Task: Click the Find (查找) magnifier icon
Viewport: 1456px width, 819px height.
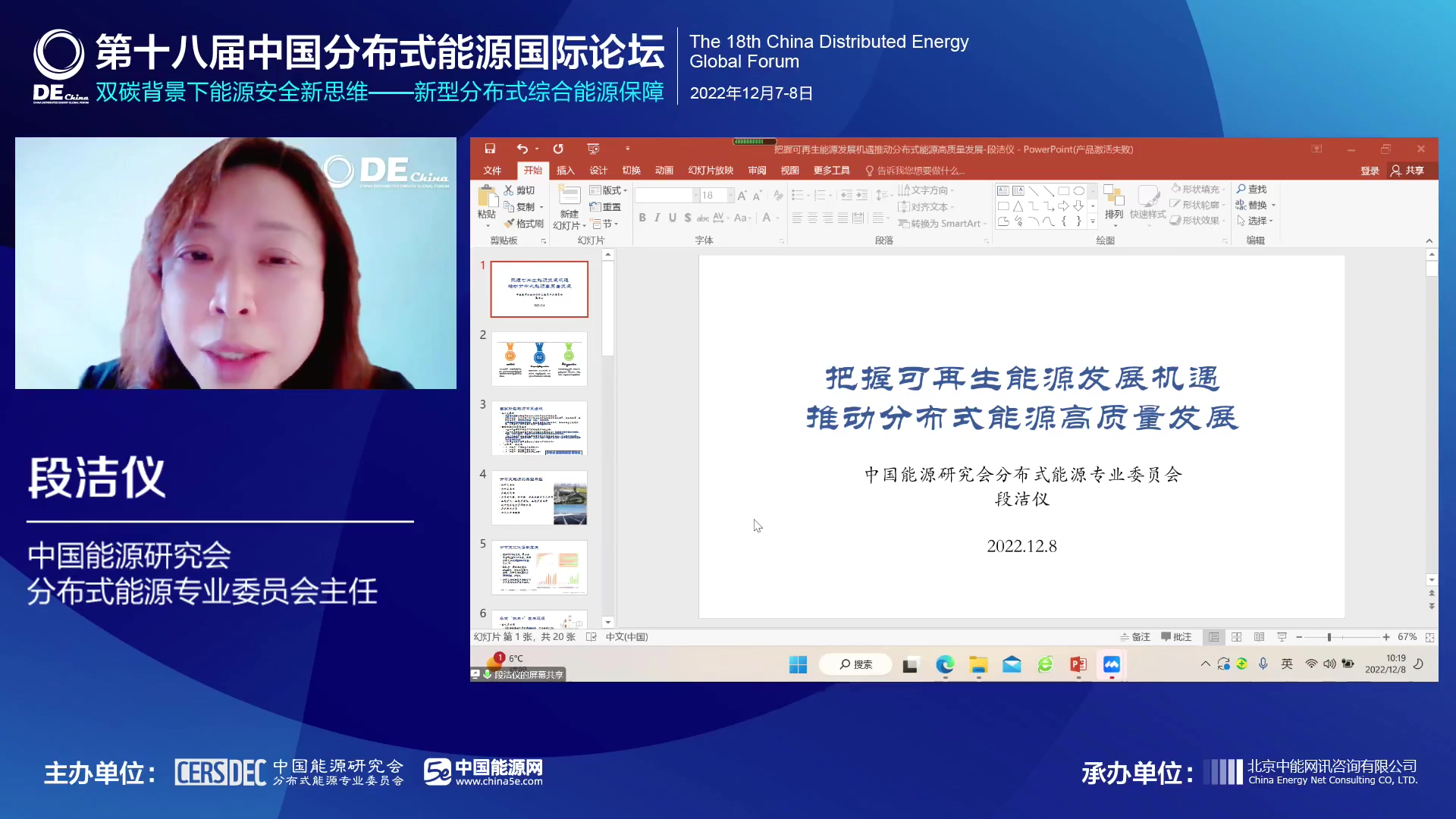Action: click(x=1241, y=189)
